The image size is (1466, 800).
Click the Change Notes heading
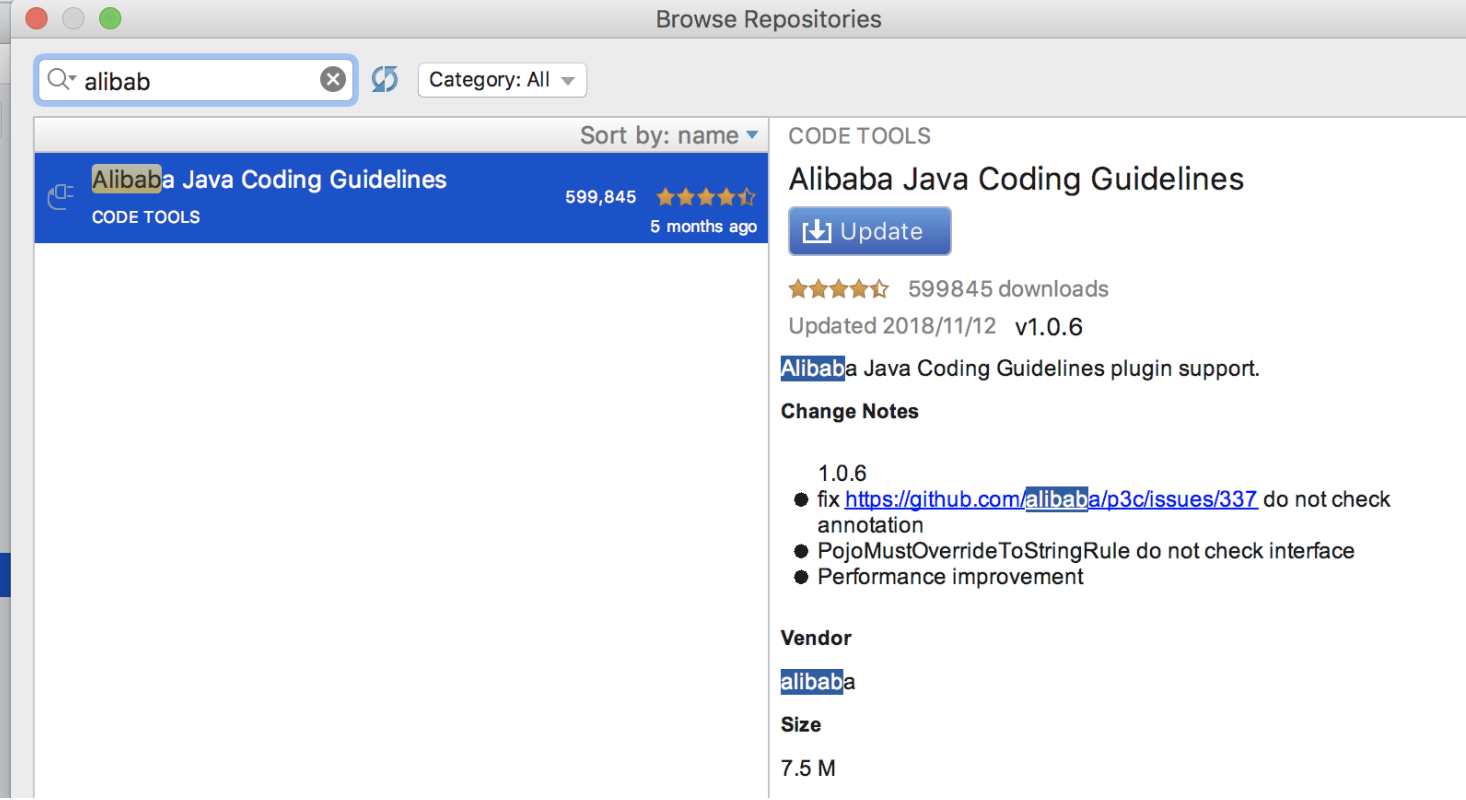pos(850,411)
